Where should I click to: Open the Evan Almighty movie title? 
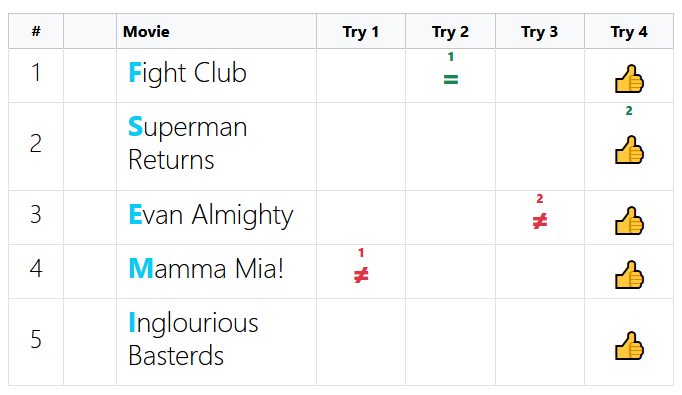(x=211, y=215)
